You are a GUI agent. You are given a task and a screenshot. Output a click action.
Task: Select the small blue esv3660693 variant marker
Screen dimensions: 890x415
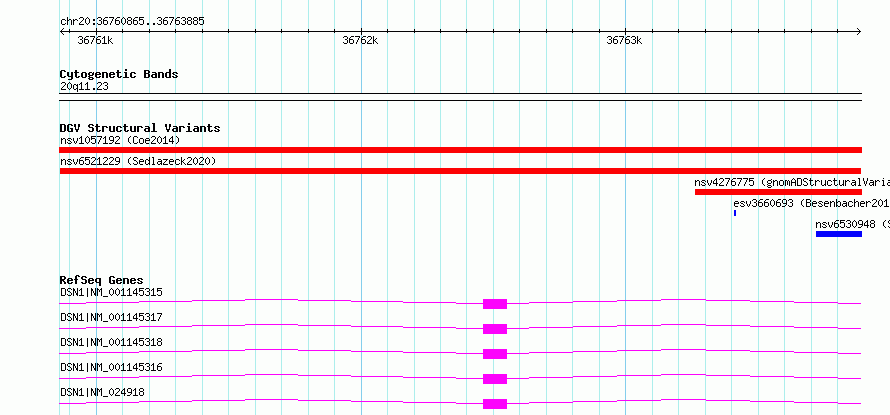735,213
